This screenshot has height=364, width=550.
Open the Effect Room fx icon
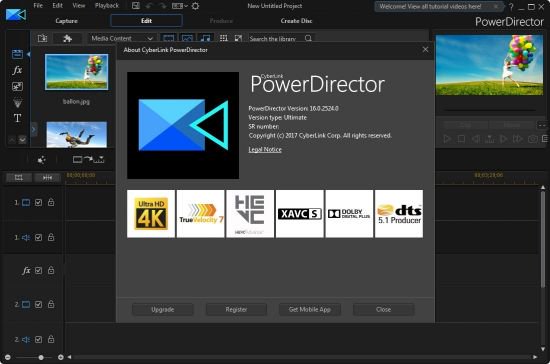(17, 70)
